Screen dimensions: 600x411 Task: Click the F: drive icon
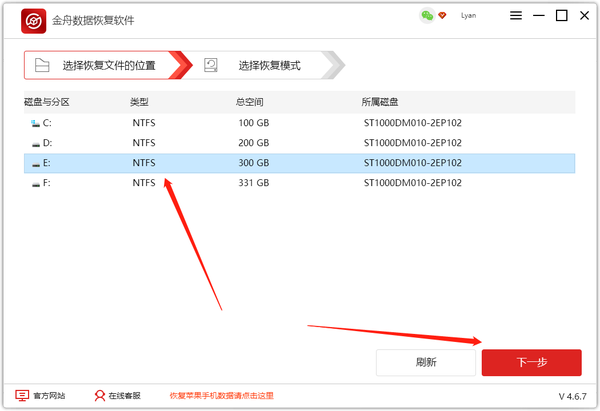[x=36, y=183]
